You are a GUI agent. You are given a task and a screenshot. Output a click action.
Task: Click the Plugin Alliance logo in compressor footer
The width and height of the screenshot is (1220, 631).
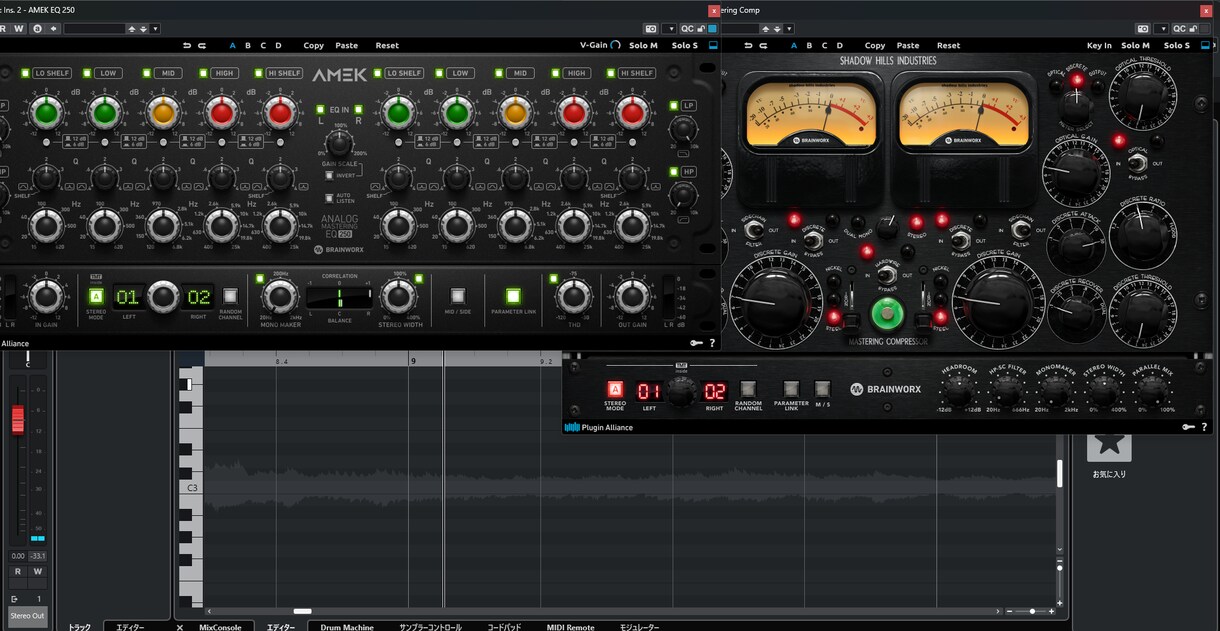pos(598,427)
